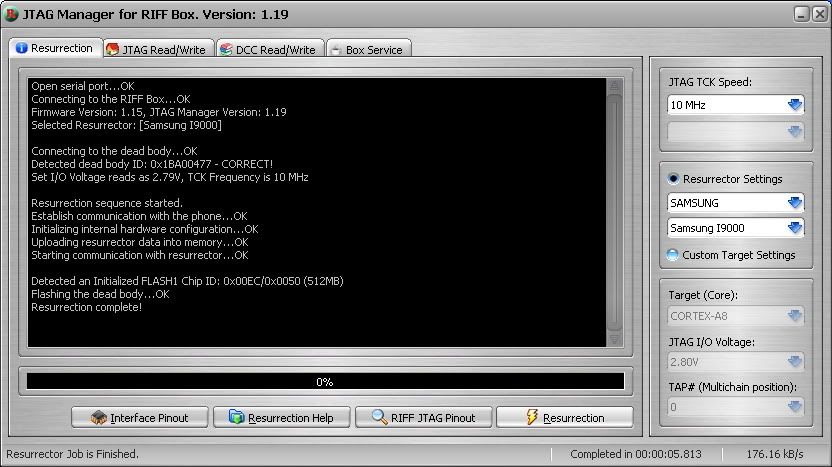Image resolution: width=832 pixels, height=467 pixels.
Task: Click the Interface Pinout button
Action: [x=140, y=418]
